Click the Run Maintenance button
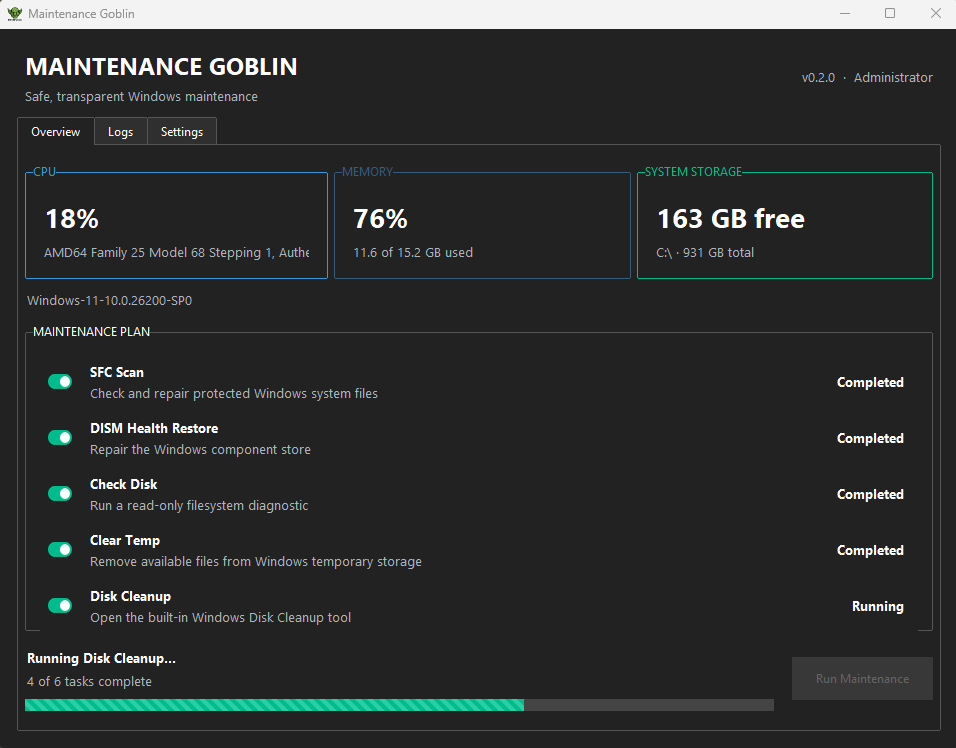 tap(862, 679)
